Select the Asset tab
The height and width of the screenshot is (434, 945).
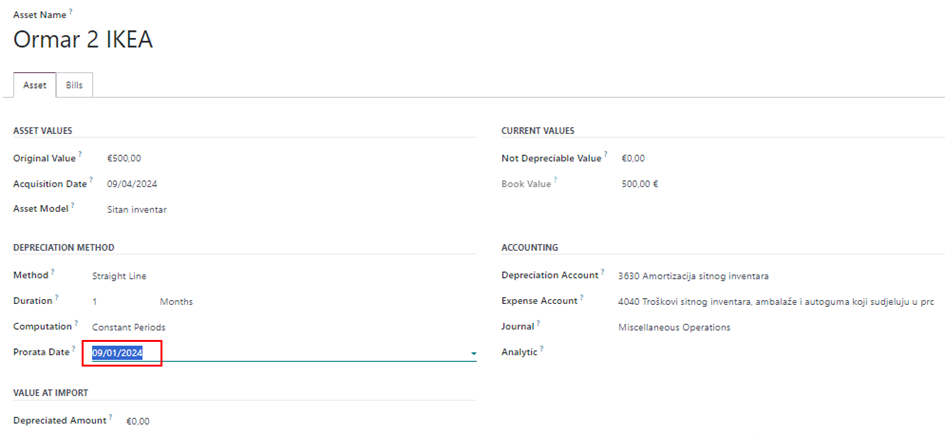pyautogui.click(x=34, y=85)
